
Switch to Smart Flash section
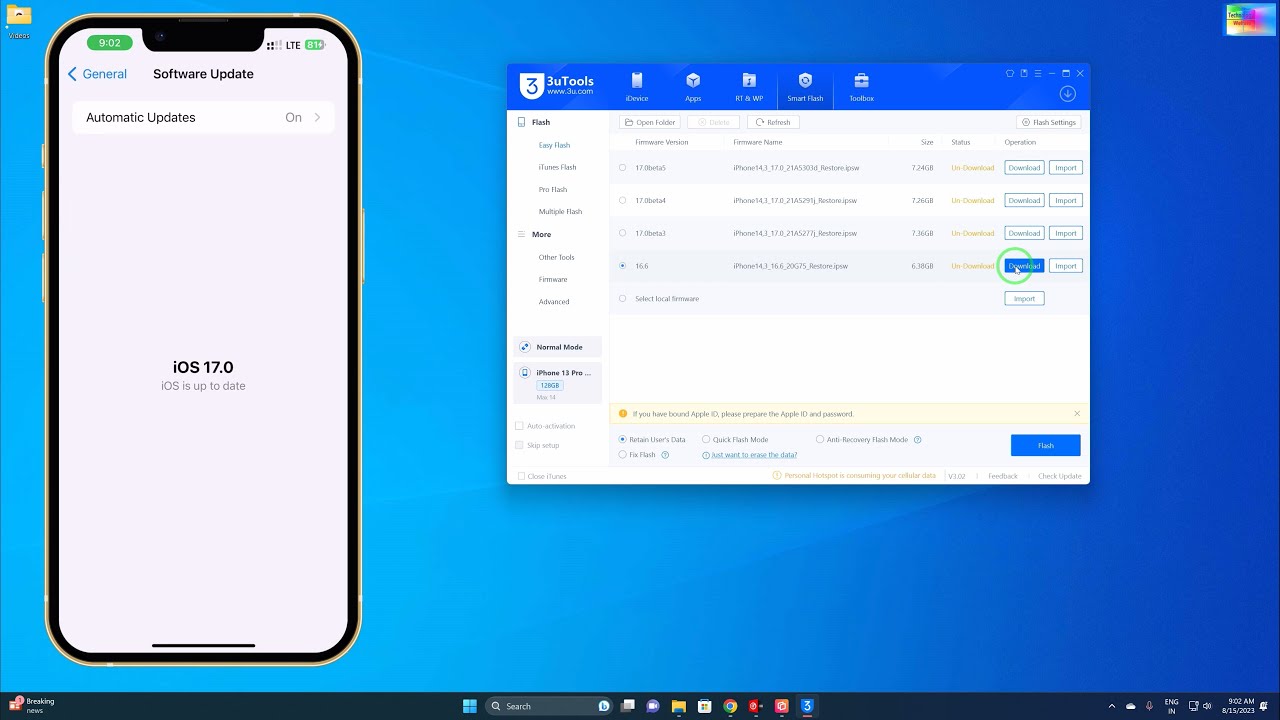[x=805, y=87]
